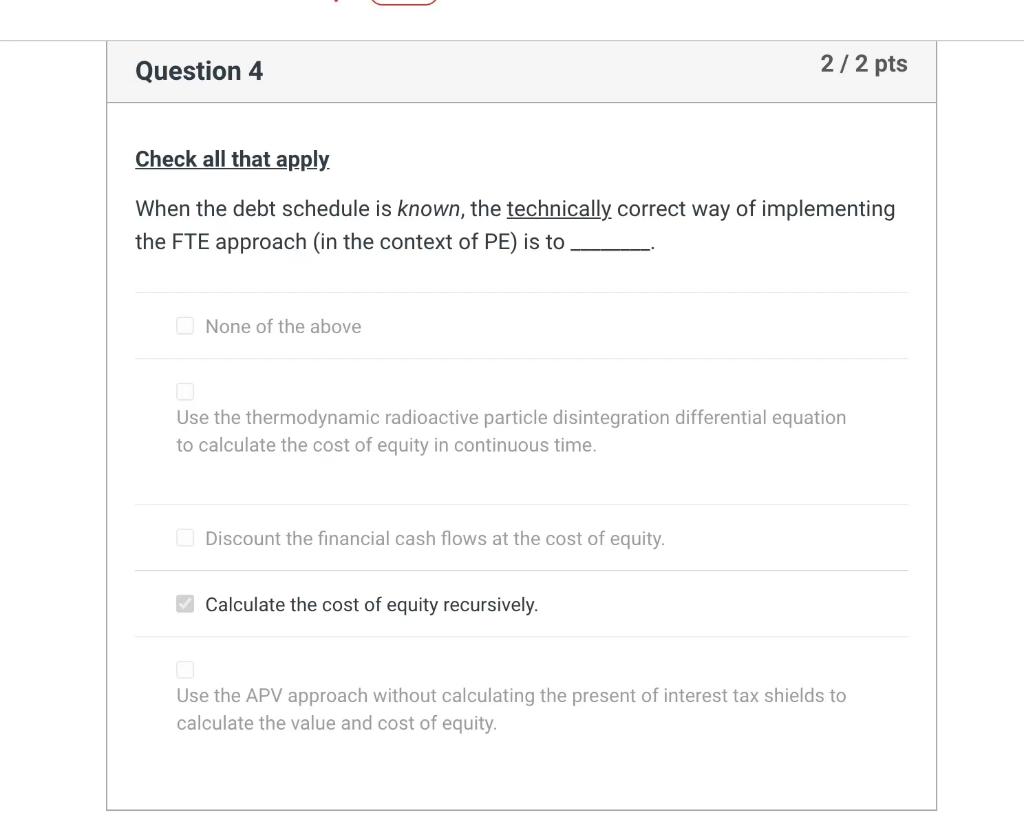Viewport: 1024px width, 837px height.
Task: Check the APV approach answer option
Action: tap(185, 669)
